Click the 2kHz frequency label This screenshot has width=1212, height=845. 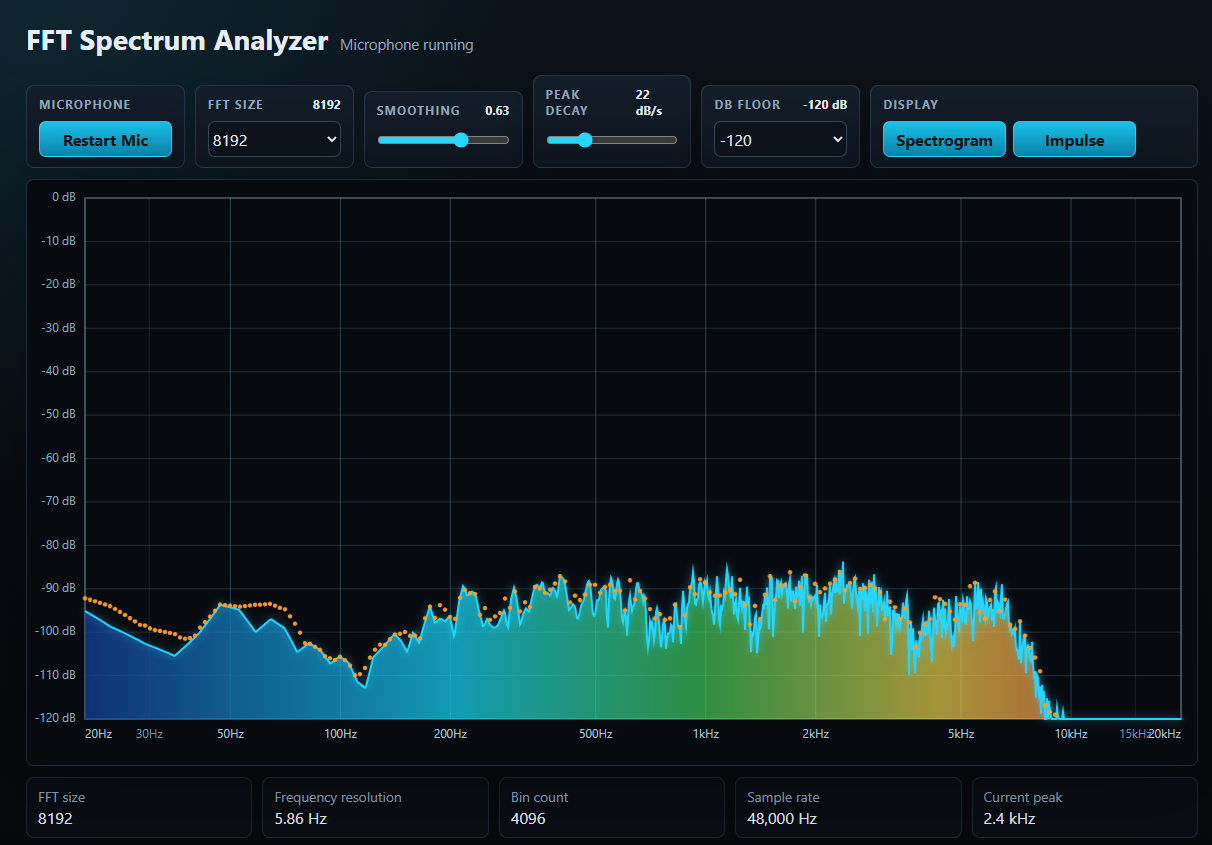coord(815,734)
